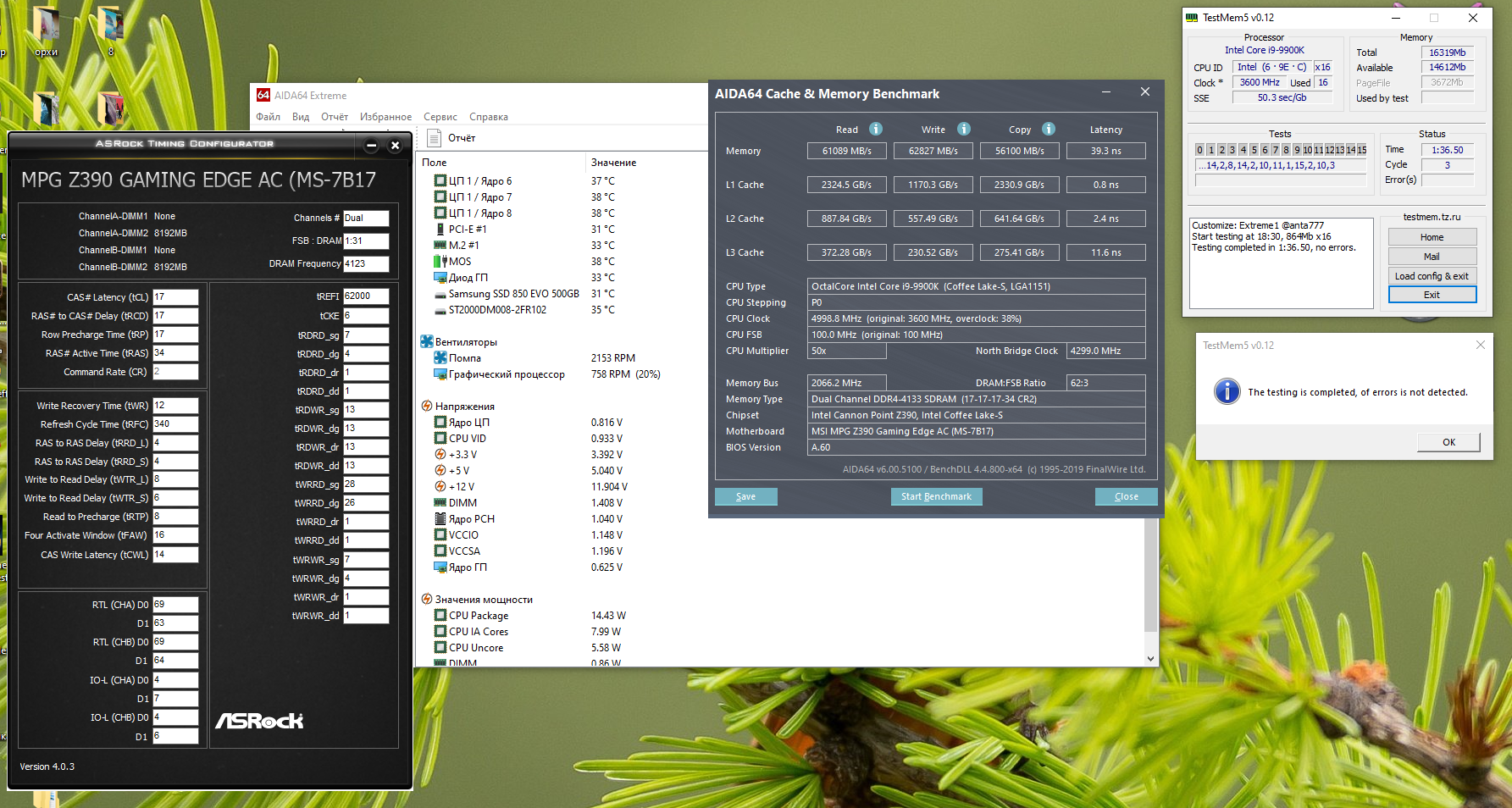The height and width of the screenshot is (808, 1512).
Task: Select the M.2 #1 sensor icon
Action: (x=440, y=245)
